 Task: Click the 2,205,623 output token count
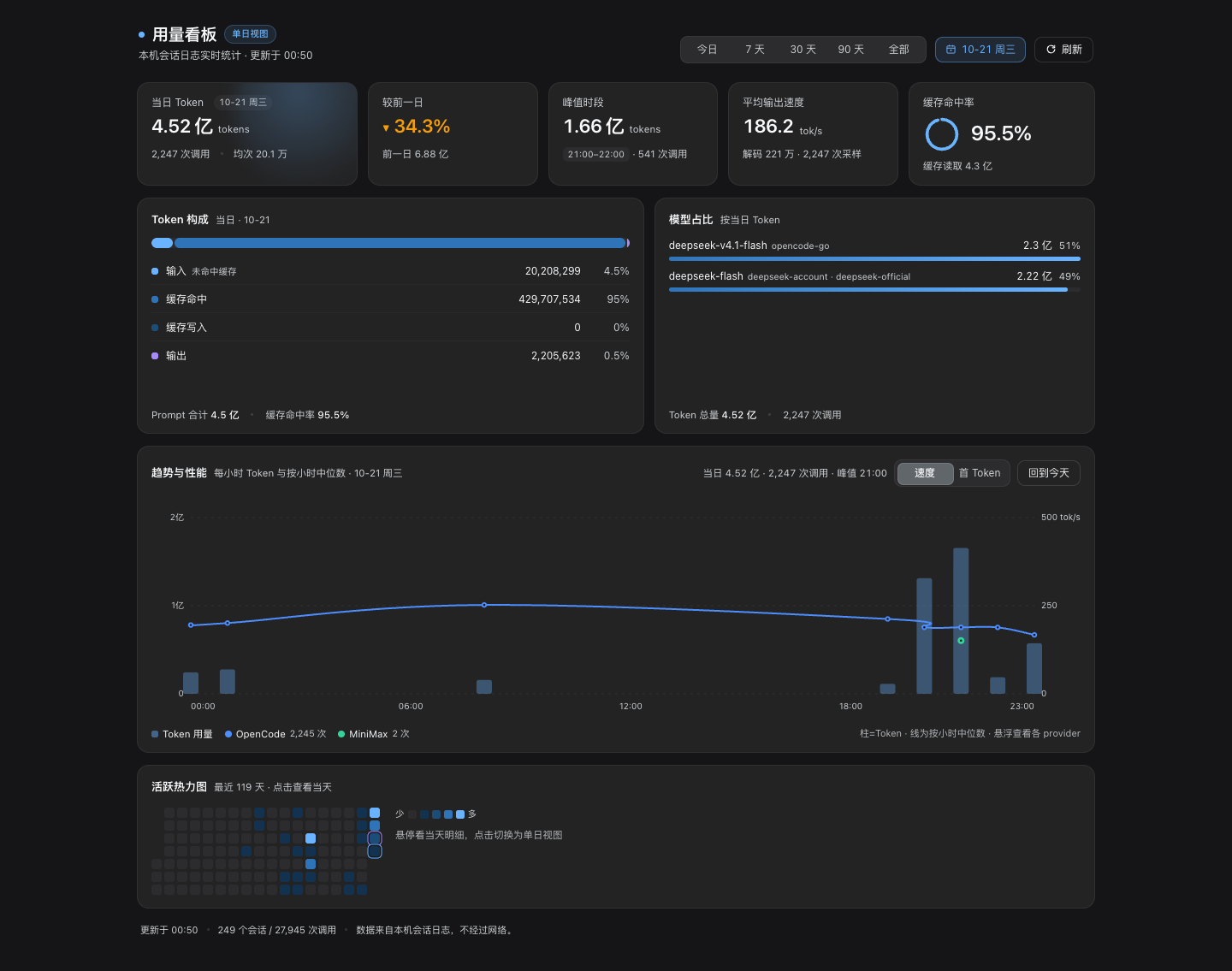556,356
